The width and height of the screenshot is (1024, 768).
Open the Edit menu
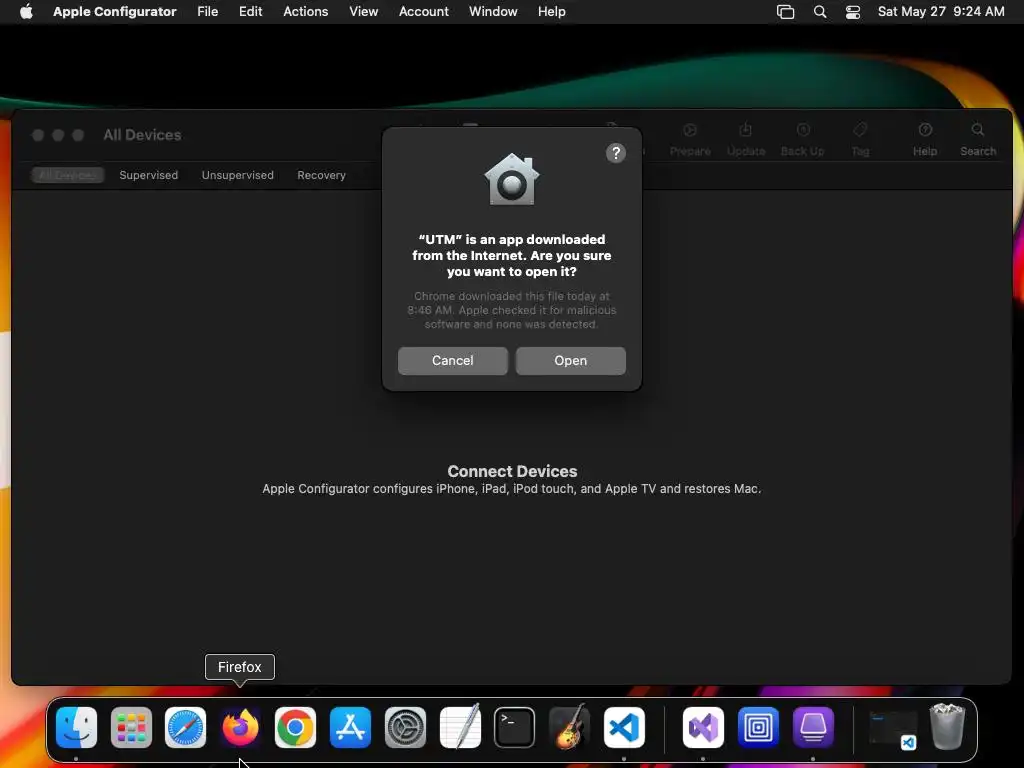(250, 12)
